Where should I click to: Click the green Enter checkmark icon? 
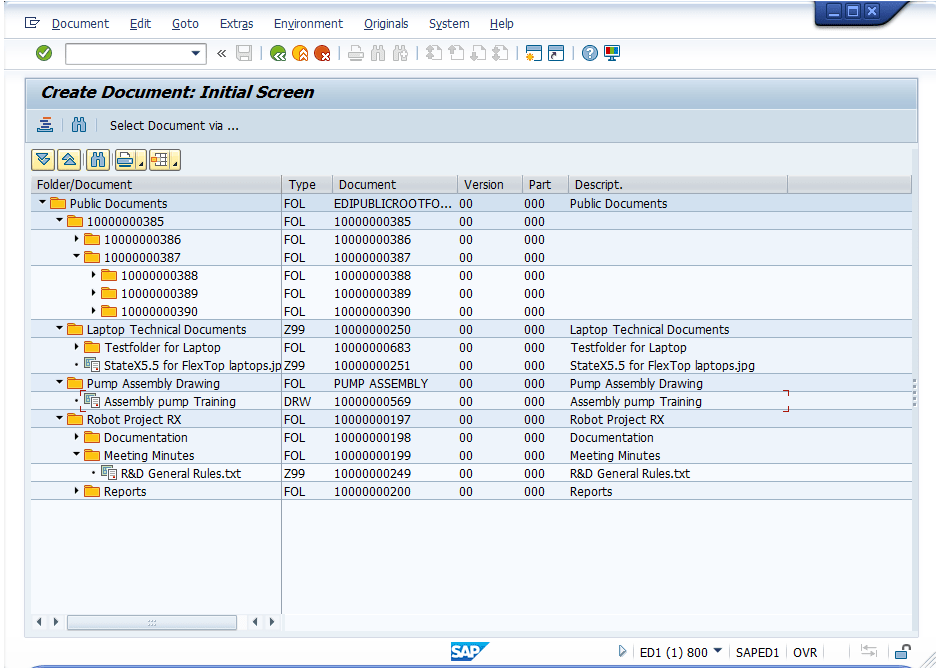44,53
